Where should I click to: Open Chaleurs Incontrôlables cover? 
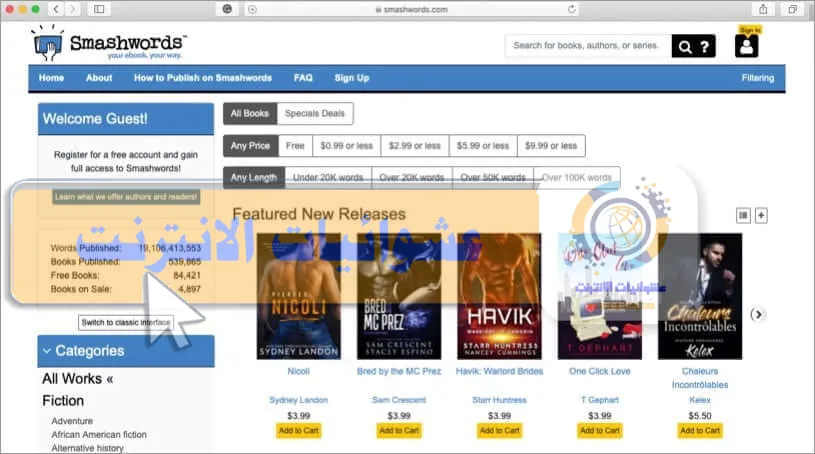pos(700,296)
